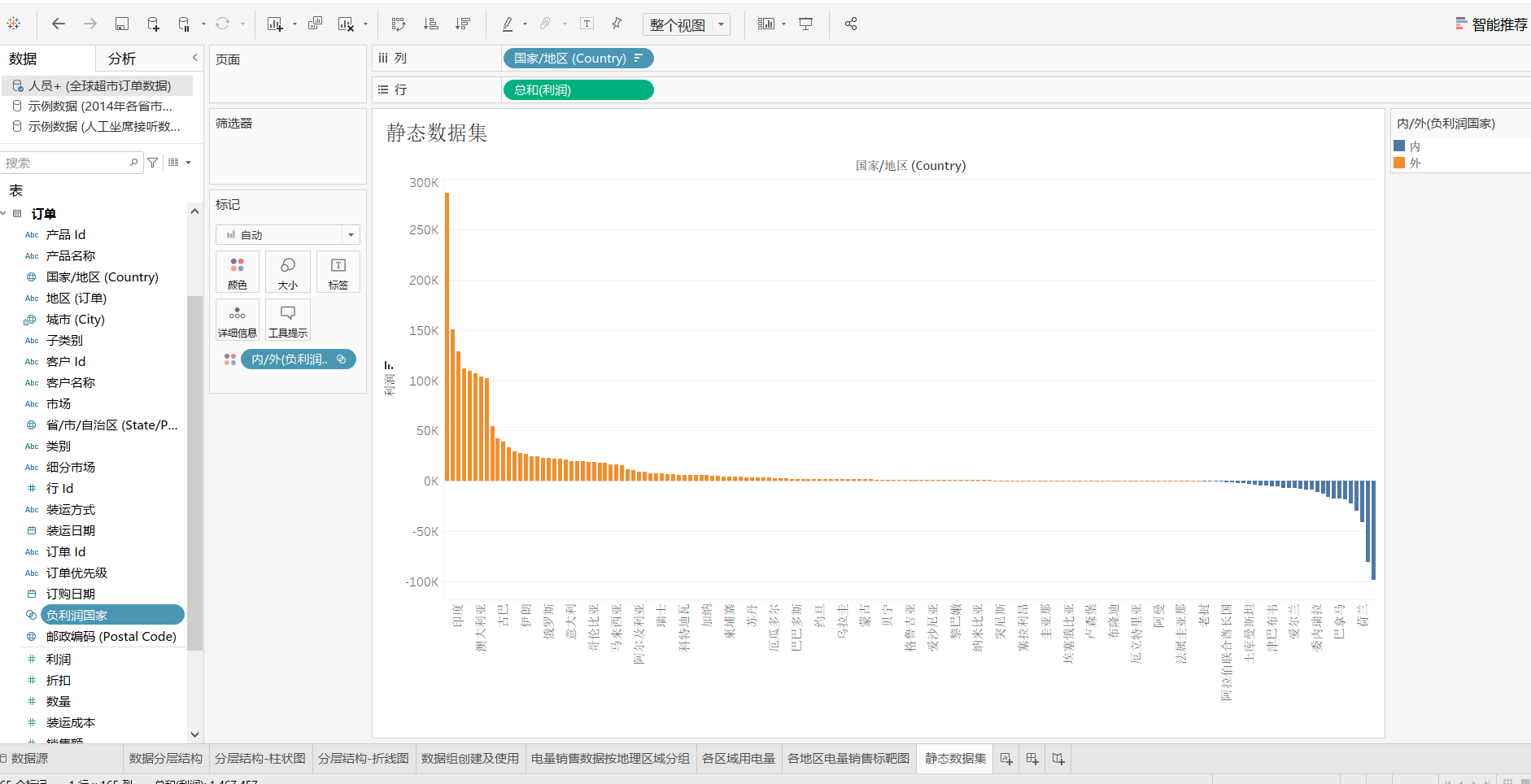Select the 示例数据 (2014年各省市 data source
The width and height of the screenshot is (1531, 784).
(x=98, y=106)
